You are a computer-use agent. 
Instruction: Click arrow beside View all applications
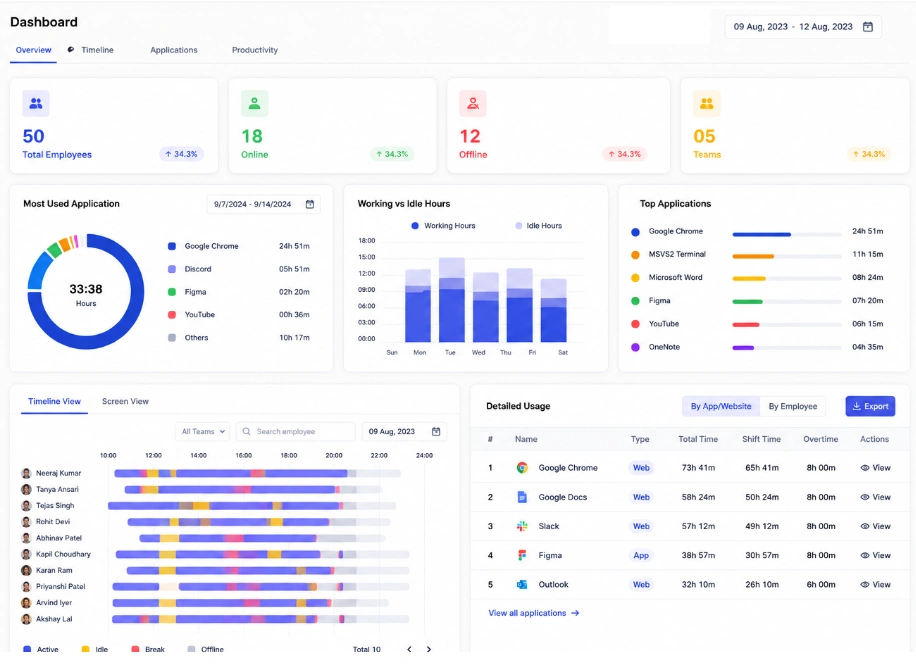pos(575,613)
